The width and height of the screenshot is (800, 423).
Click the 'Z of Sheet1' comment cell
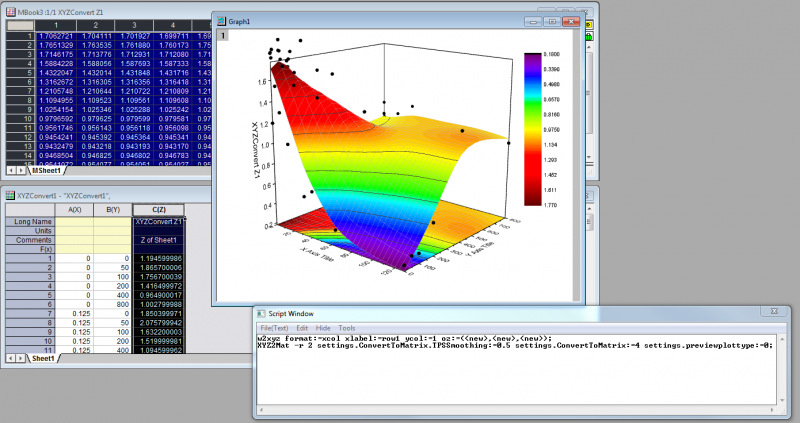coord(158,240)
